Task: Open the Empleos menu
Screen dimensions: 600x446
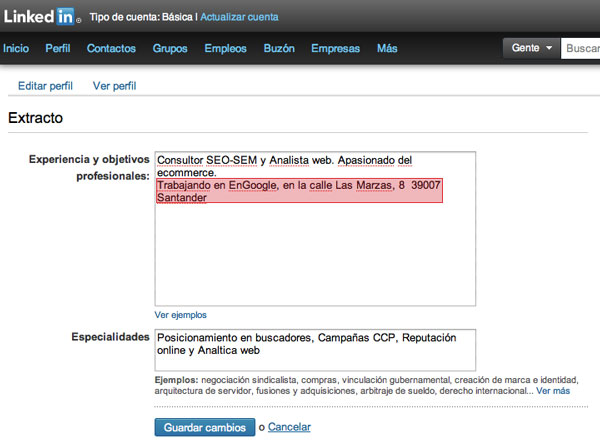Action: [225, 48]
